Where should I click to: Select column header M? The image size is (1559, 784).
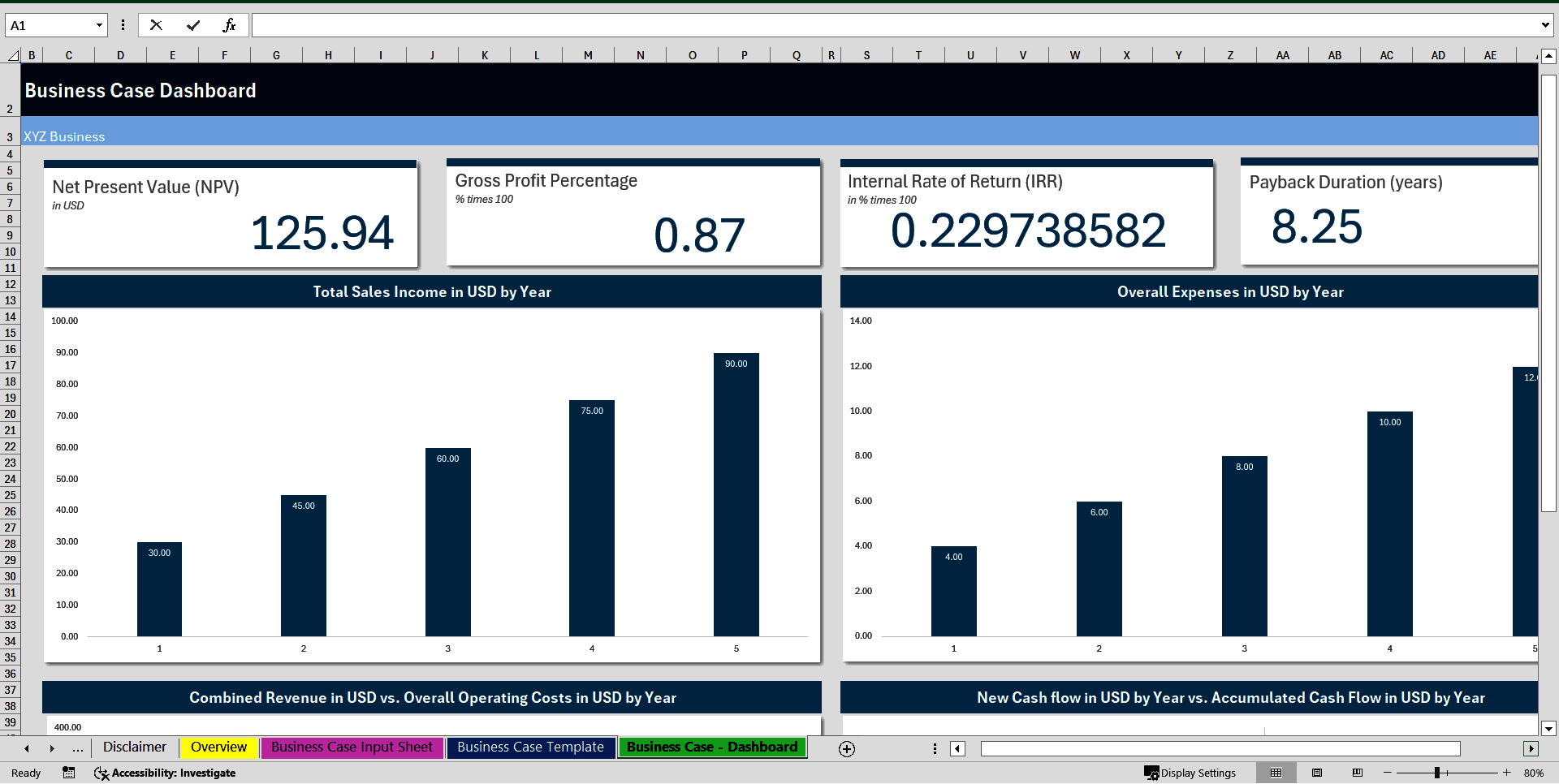click(588, 54)
